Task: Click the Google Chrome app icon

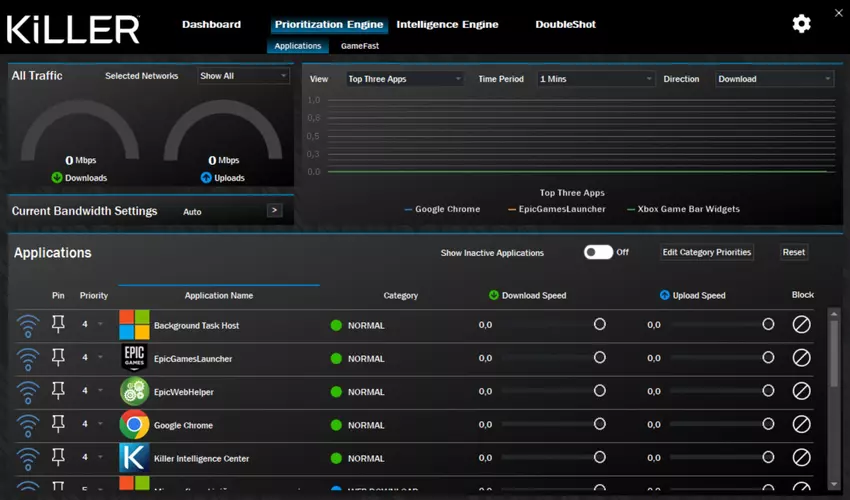Action: 134,424
